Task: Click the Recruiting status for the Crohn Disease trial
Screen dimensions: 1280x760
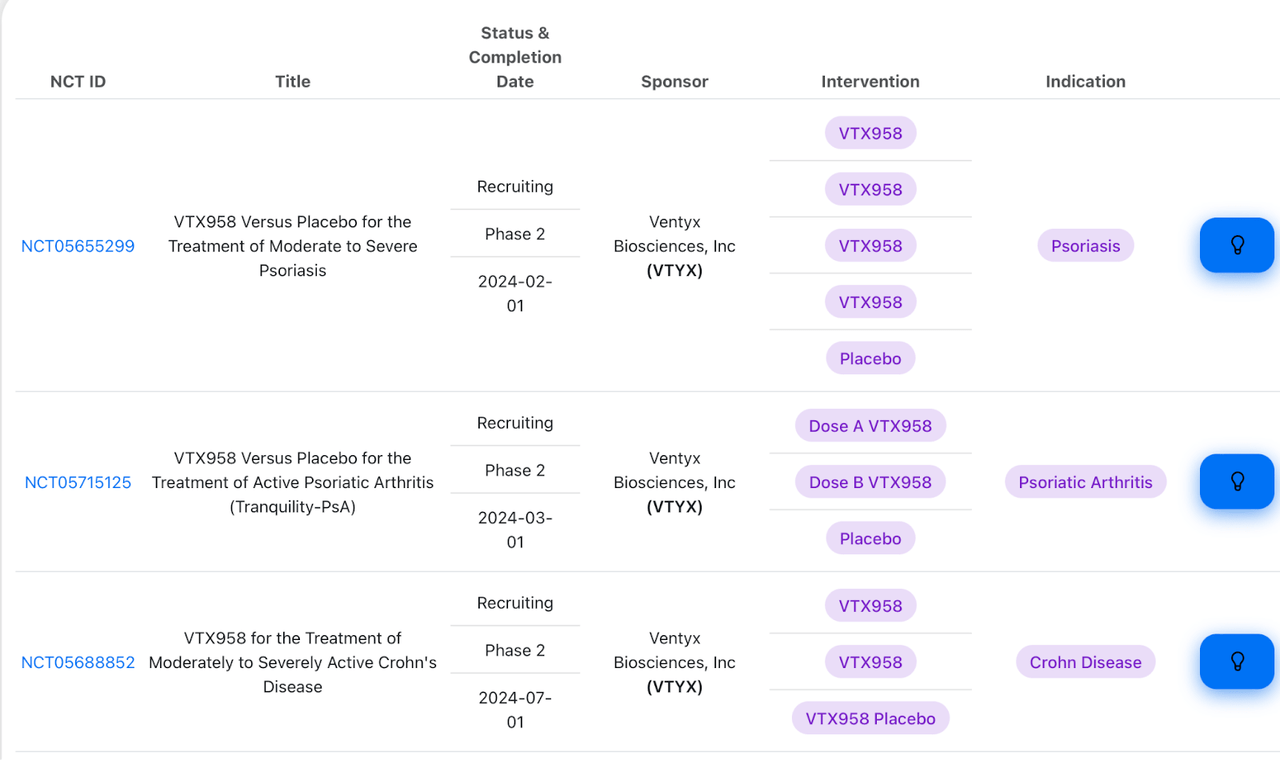Action: click(515, 602)
